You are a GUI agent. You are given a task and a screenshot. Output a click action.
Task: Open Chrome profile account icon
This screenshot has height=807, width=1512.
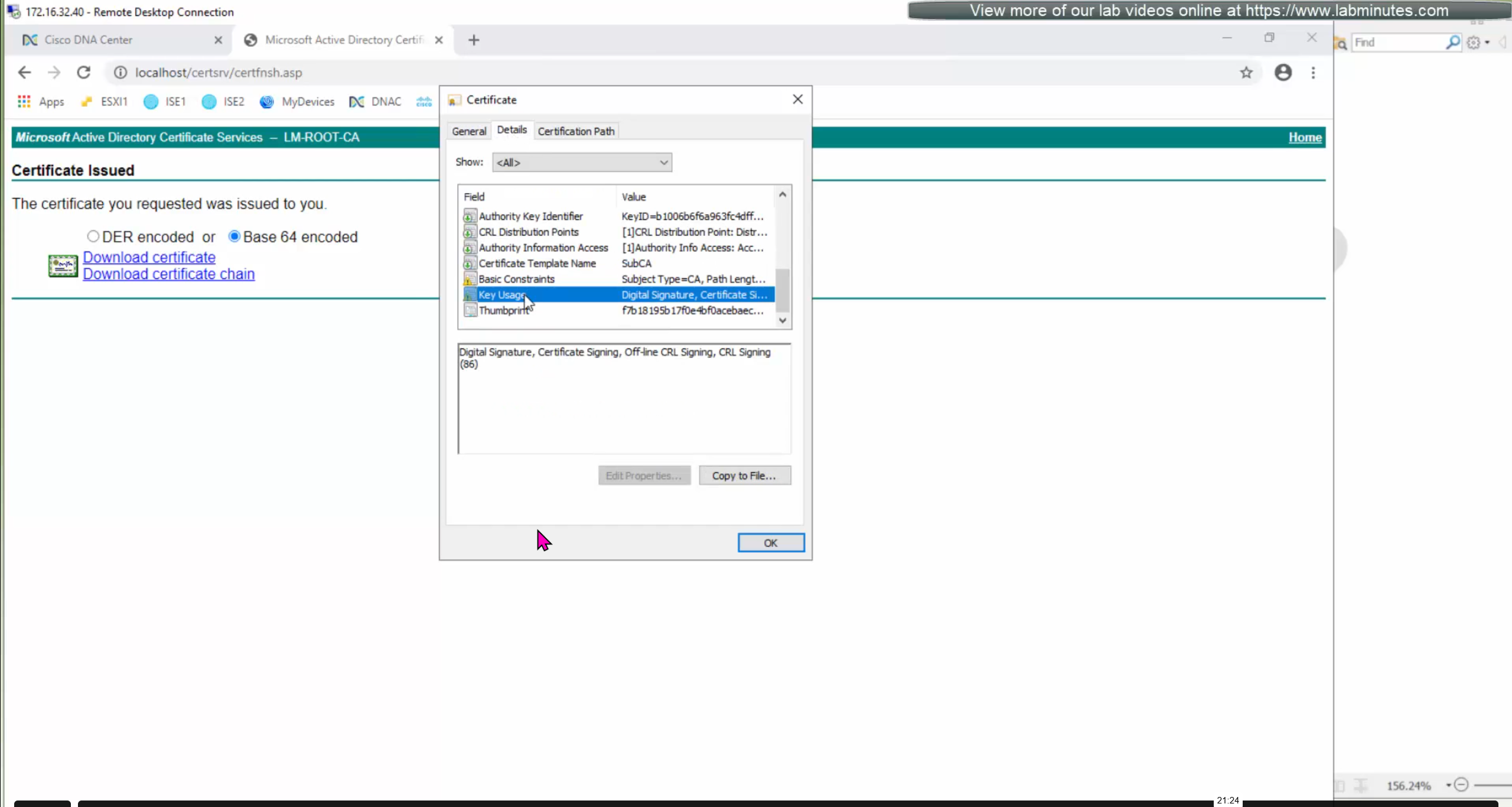click(1283, 72)
